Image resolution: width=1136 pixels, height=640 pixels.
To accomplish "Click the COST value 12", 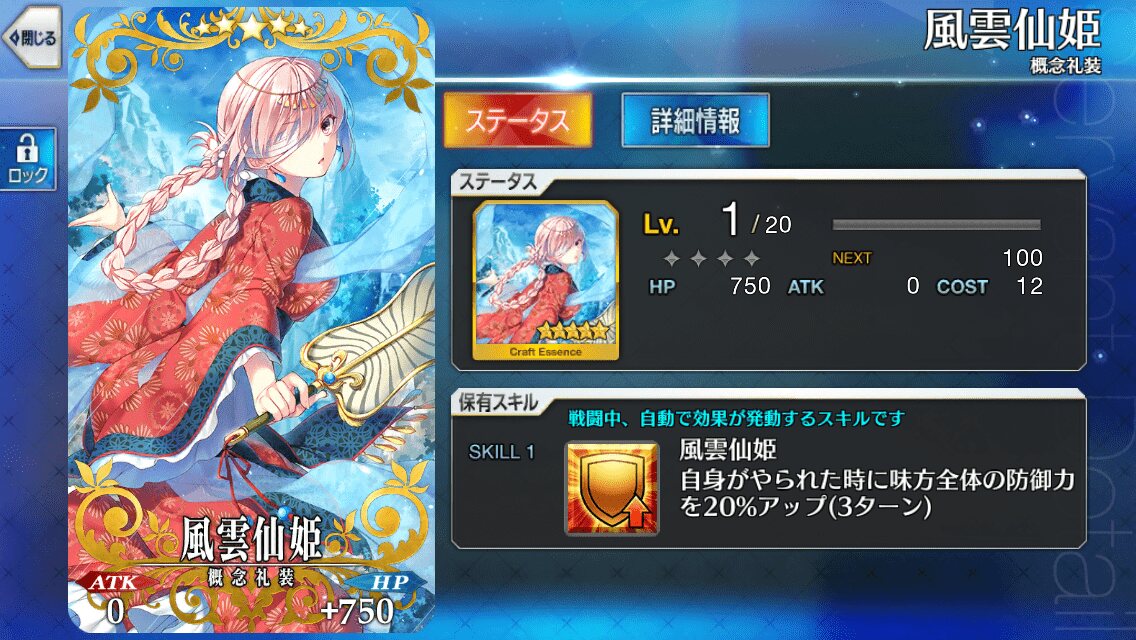I will [x=1030, y=286].
